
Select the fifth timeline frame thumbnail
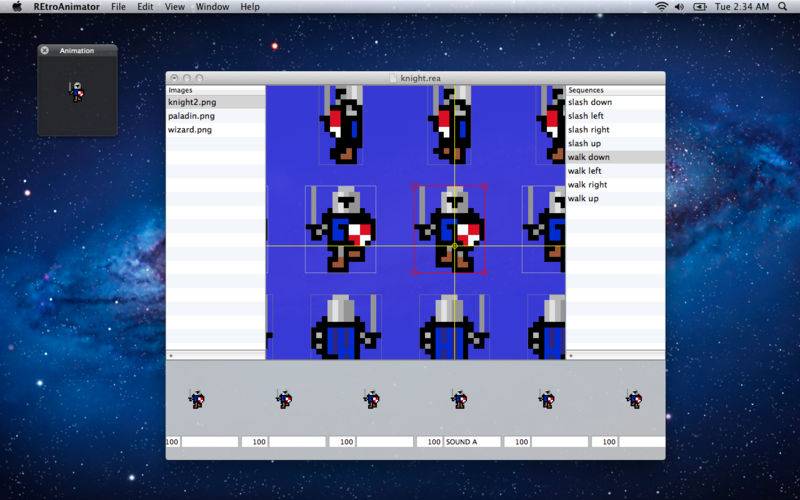[x=547, y=399]
